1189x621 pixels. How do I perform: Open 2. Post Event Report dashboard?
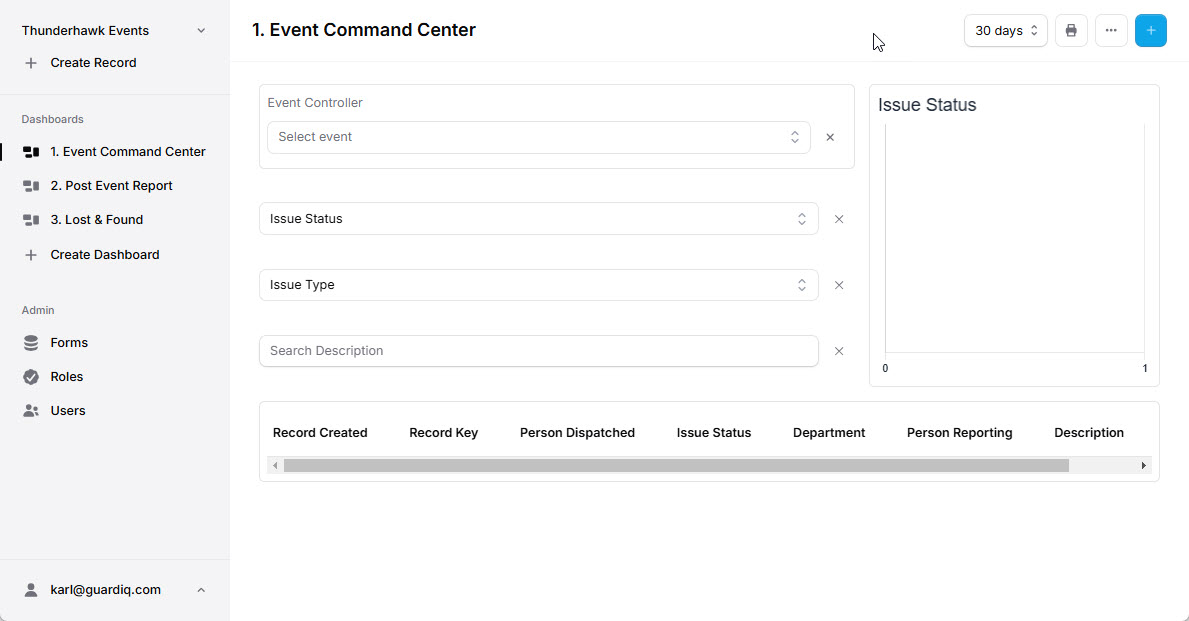point(111,186)
